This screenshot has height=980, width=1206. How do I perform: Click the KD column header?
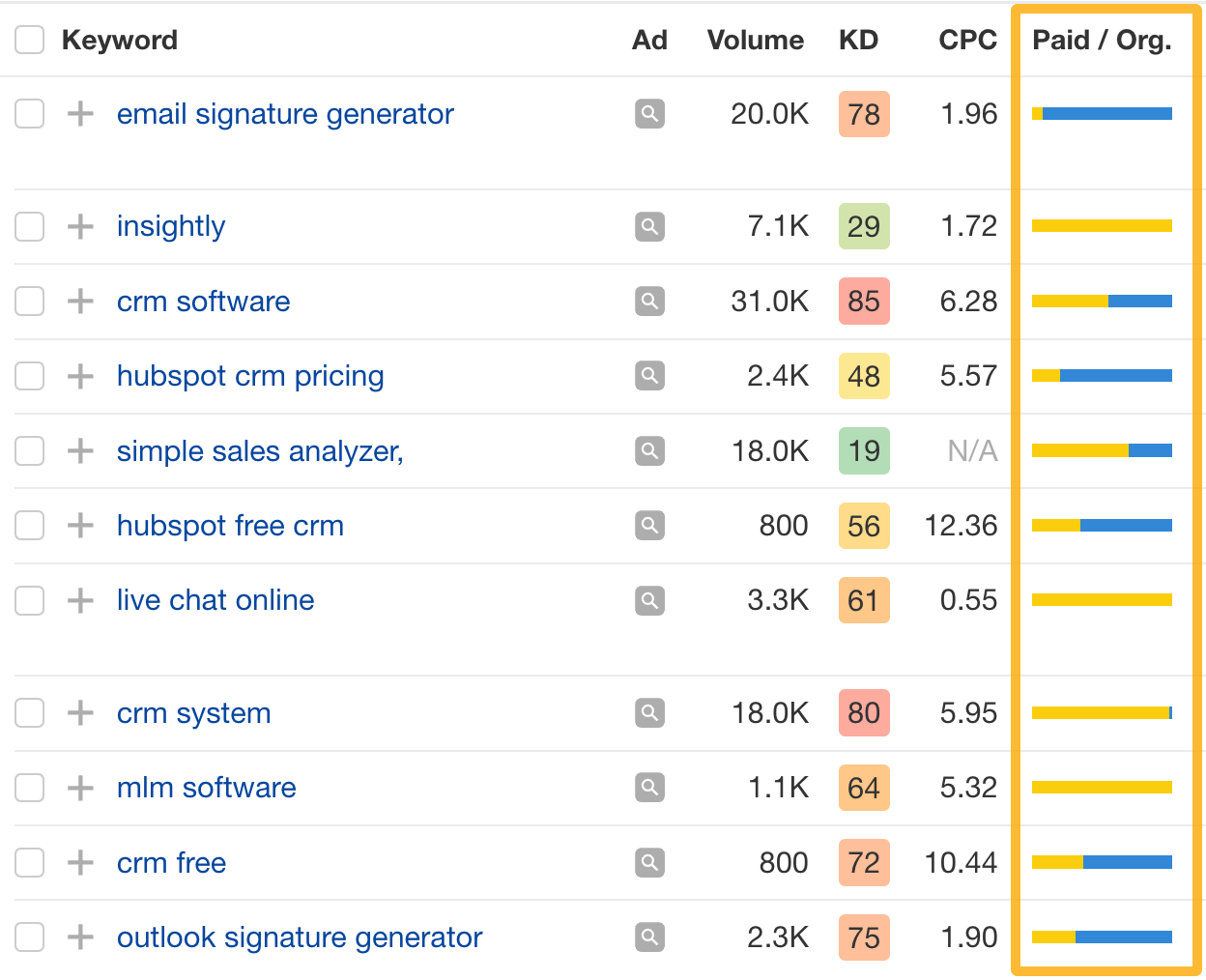point(858,40)
